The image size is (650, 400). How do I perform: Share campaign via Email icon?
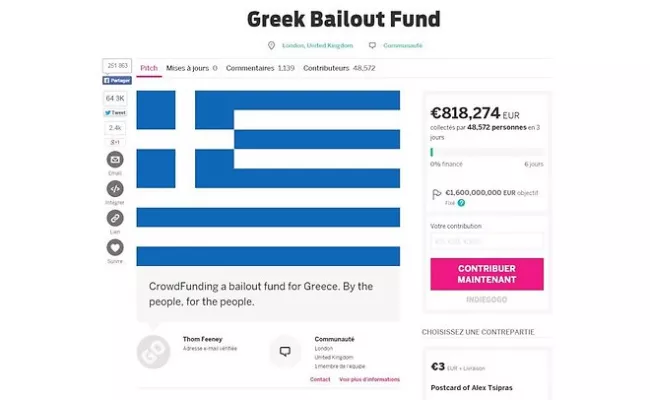(x=115, y=160)
